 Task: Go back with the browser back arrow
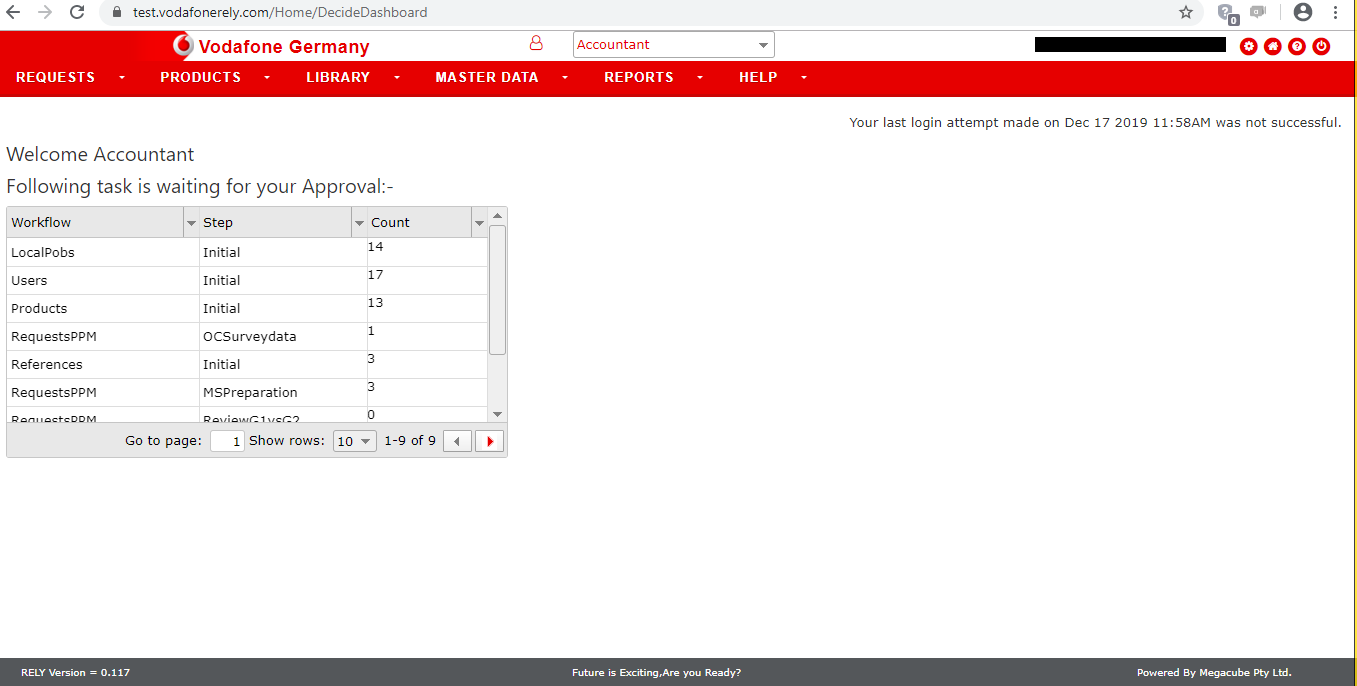pos(13,12)
